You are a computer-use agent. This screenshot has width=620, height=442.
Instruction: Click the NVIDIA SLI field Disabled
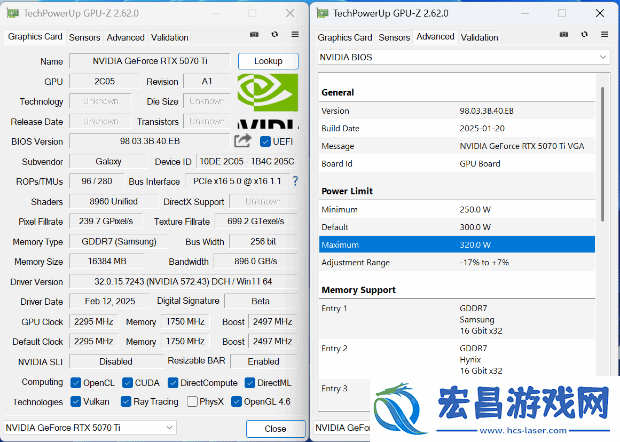click(116, 361)
